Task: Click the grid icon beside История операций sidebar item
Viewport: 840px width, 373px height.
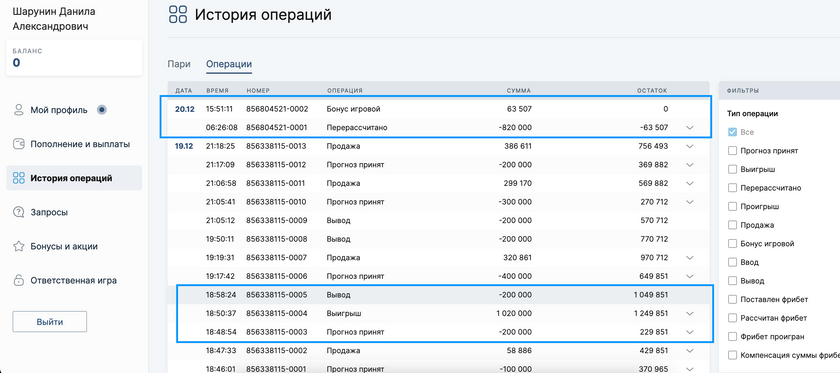Action: [x=19, y=178]
